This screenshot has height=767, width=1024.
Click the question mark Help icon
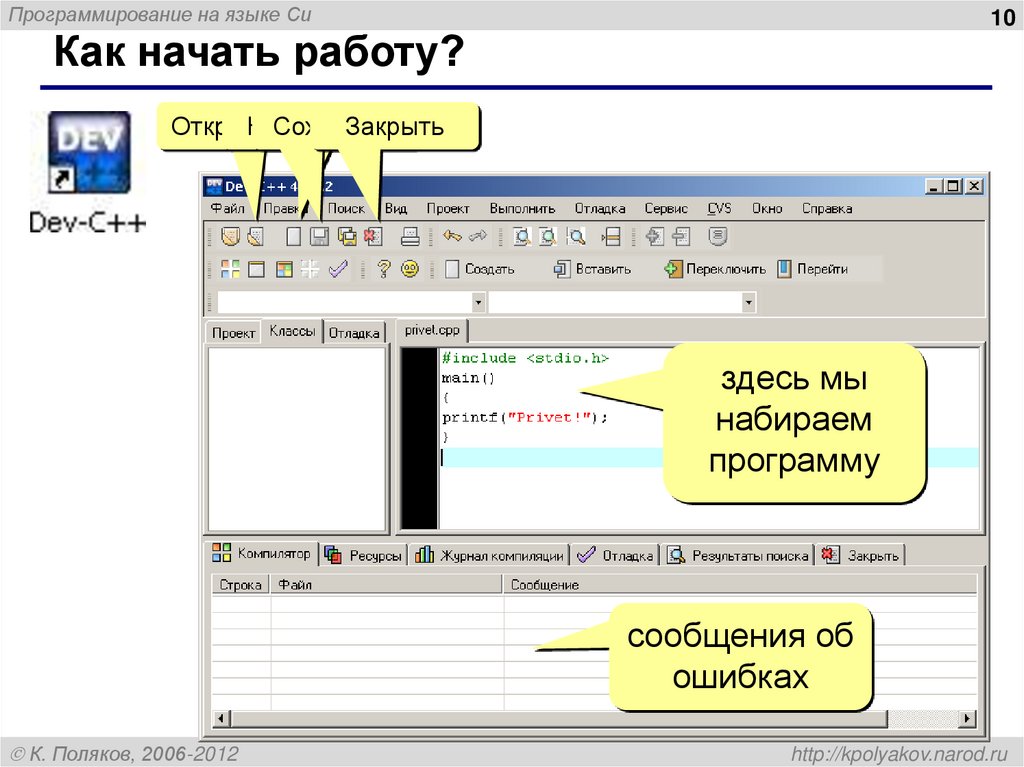pos(384,269)
